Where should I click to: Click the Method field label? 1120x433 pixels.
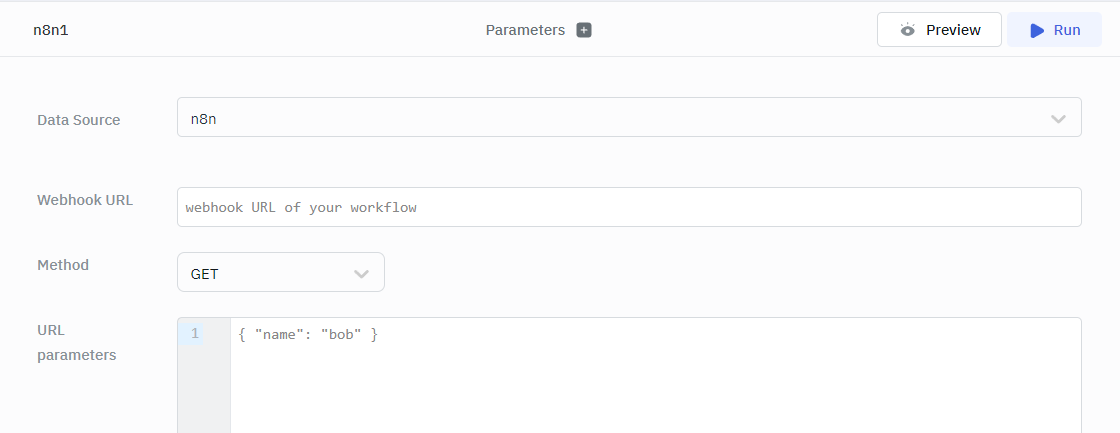click(x=63, y=265)
